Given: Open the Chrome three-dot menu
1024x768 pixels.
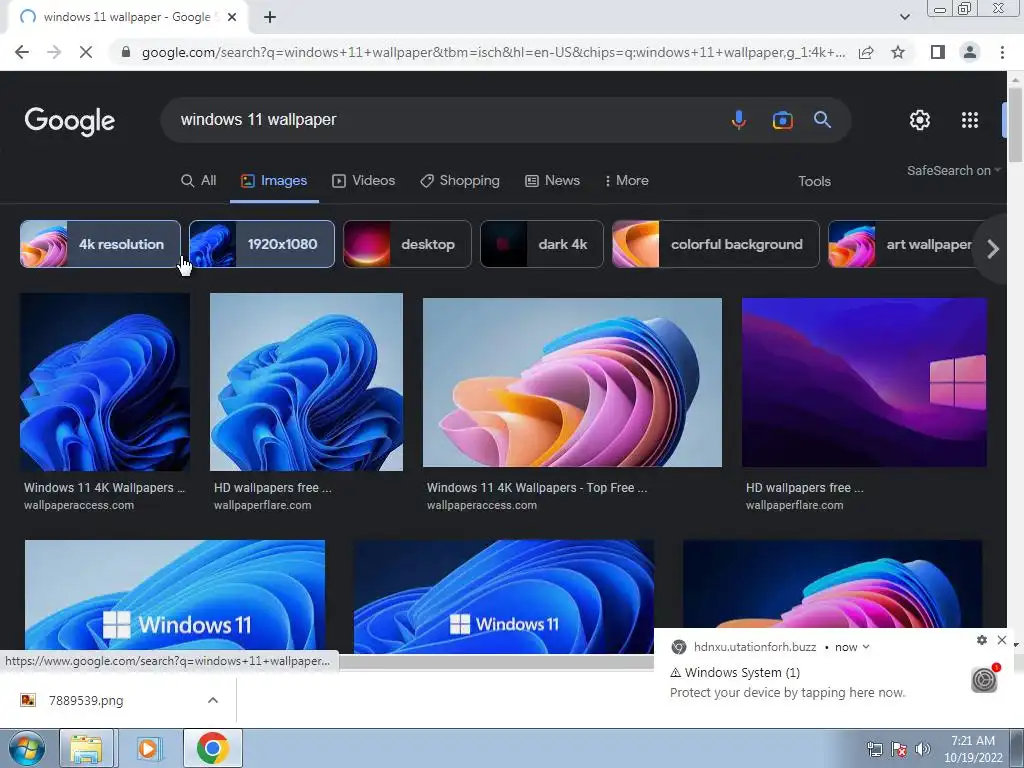Looking at the screenshot, I should (x=1002, y=52).
